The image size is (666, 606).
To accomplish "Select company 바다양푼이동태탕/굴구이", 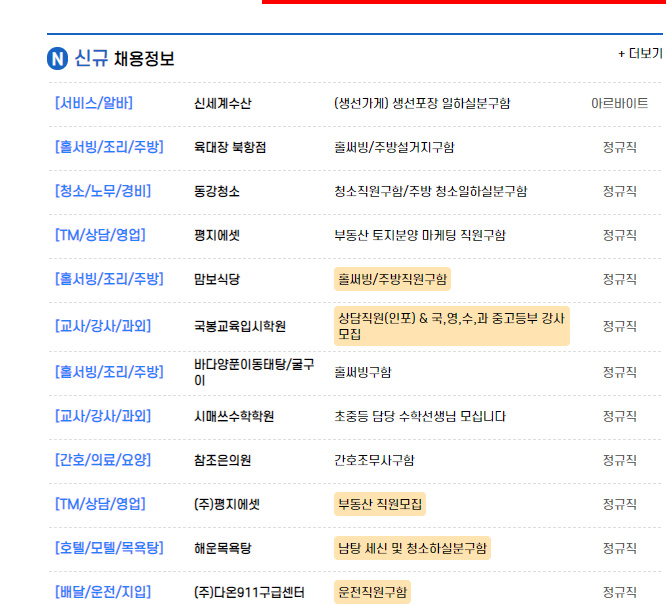I will point(254,372).
